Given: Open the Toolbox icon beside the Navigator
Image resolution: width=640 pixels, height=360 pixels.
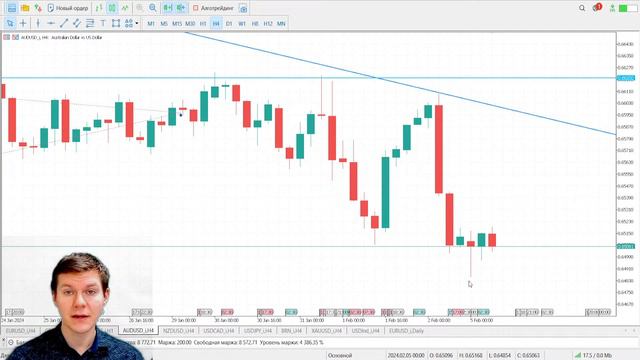Looking at the screenshot, I should 38,8.
